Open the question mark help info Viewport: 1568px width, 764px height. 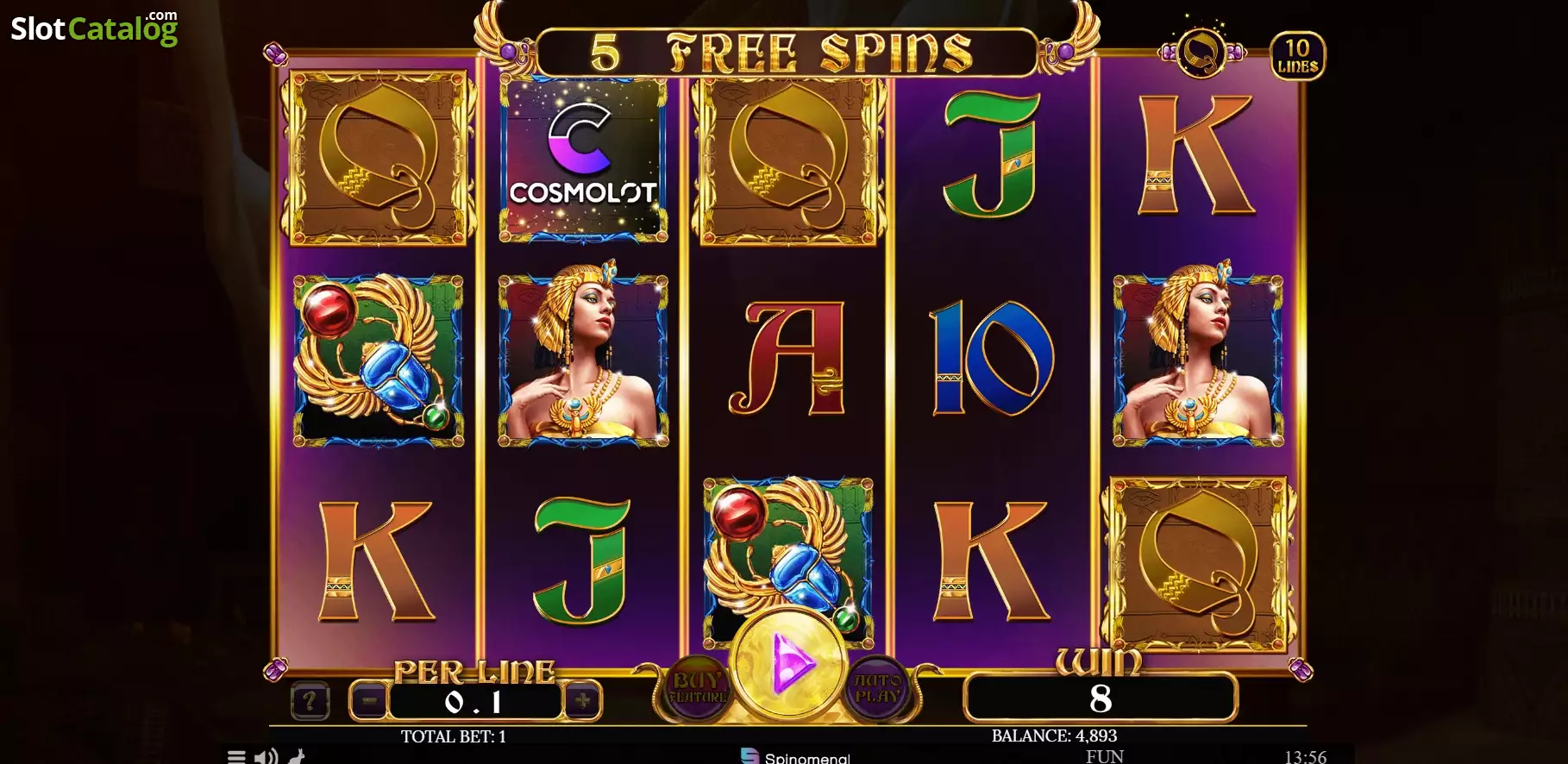(310, 702)
